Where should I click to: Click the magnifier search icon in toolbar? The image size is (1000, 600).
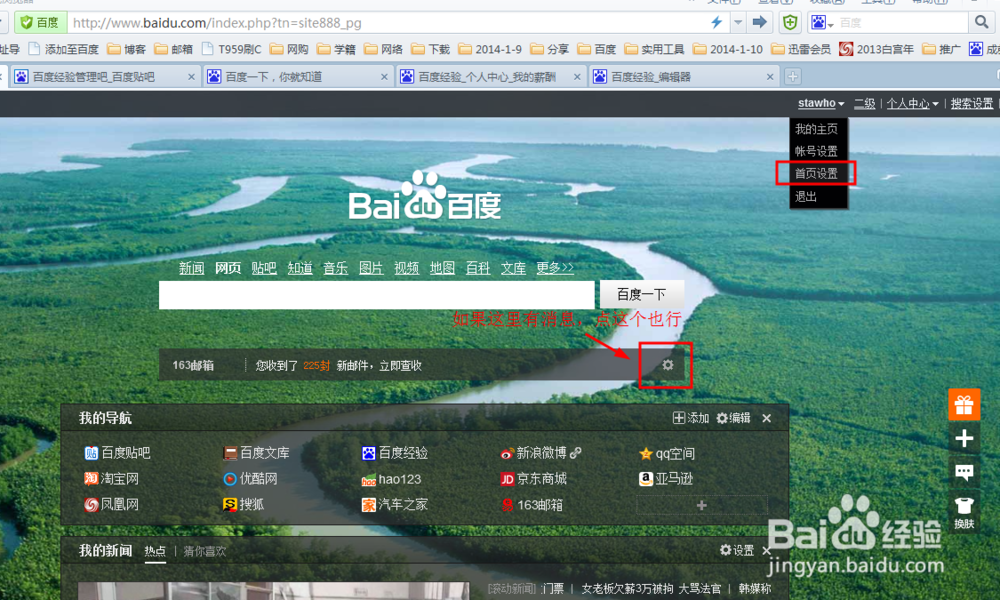(x=981, y=23)
